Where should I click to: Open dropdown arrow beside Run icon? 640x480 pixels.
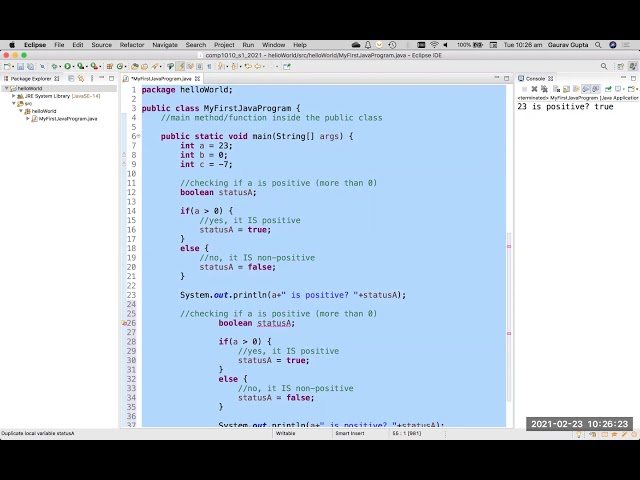[73, 67]
